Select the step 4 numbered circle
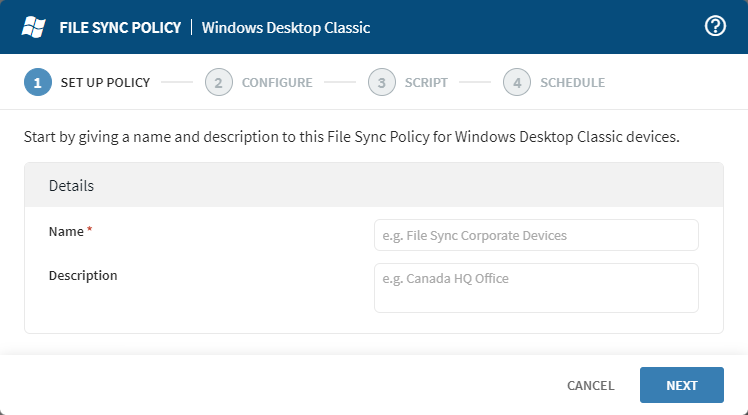The image size is (748, 415). point(517,82)
